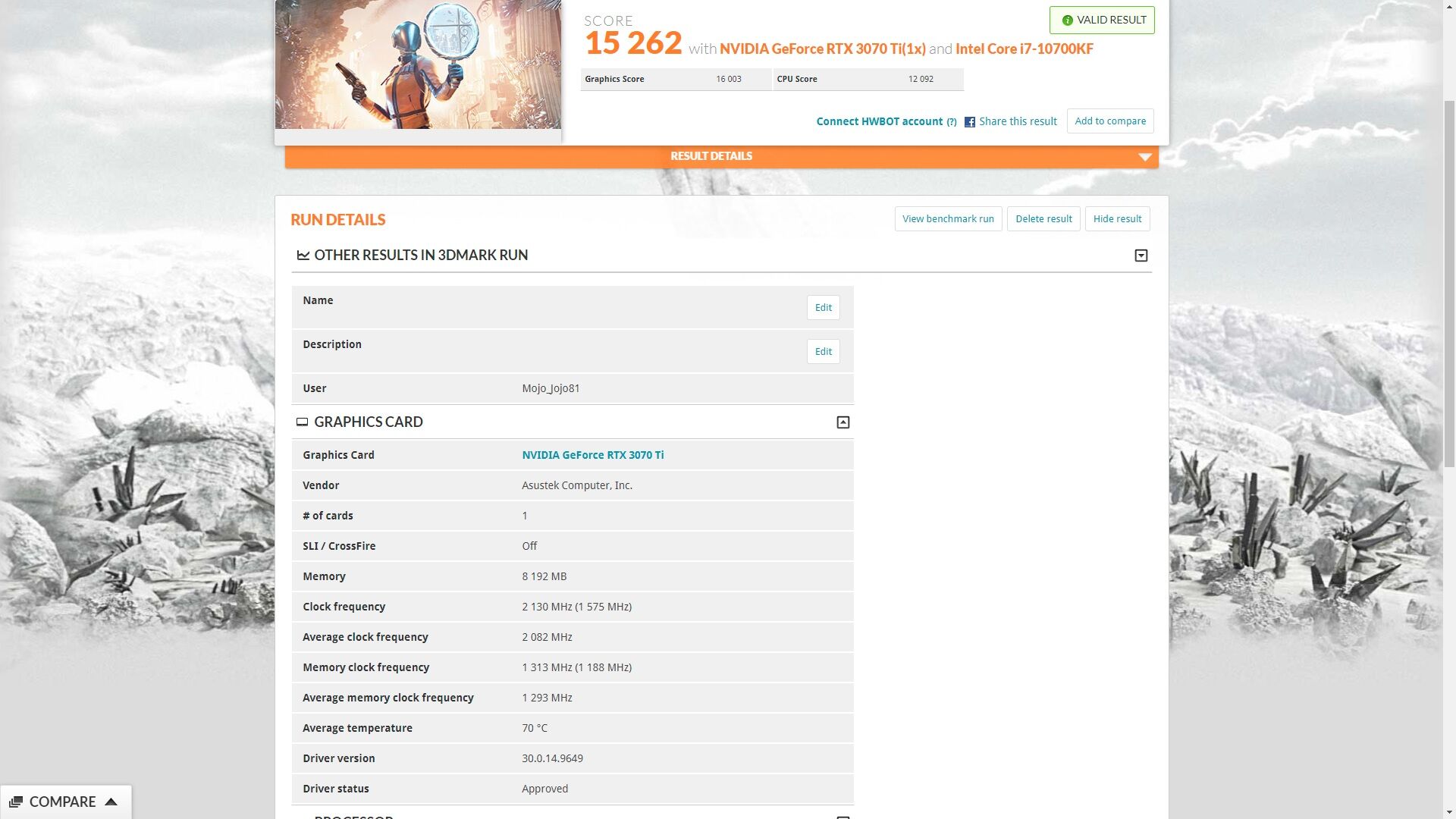Edit the result Name field
Viewport: 1456px width, 819px height.
pos(823,308)
